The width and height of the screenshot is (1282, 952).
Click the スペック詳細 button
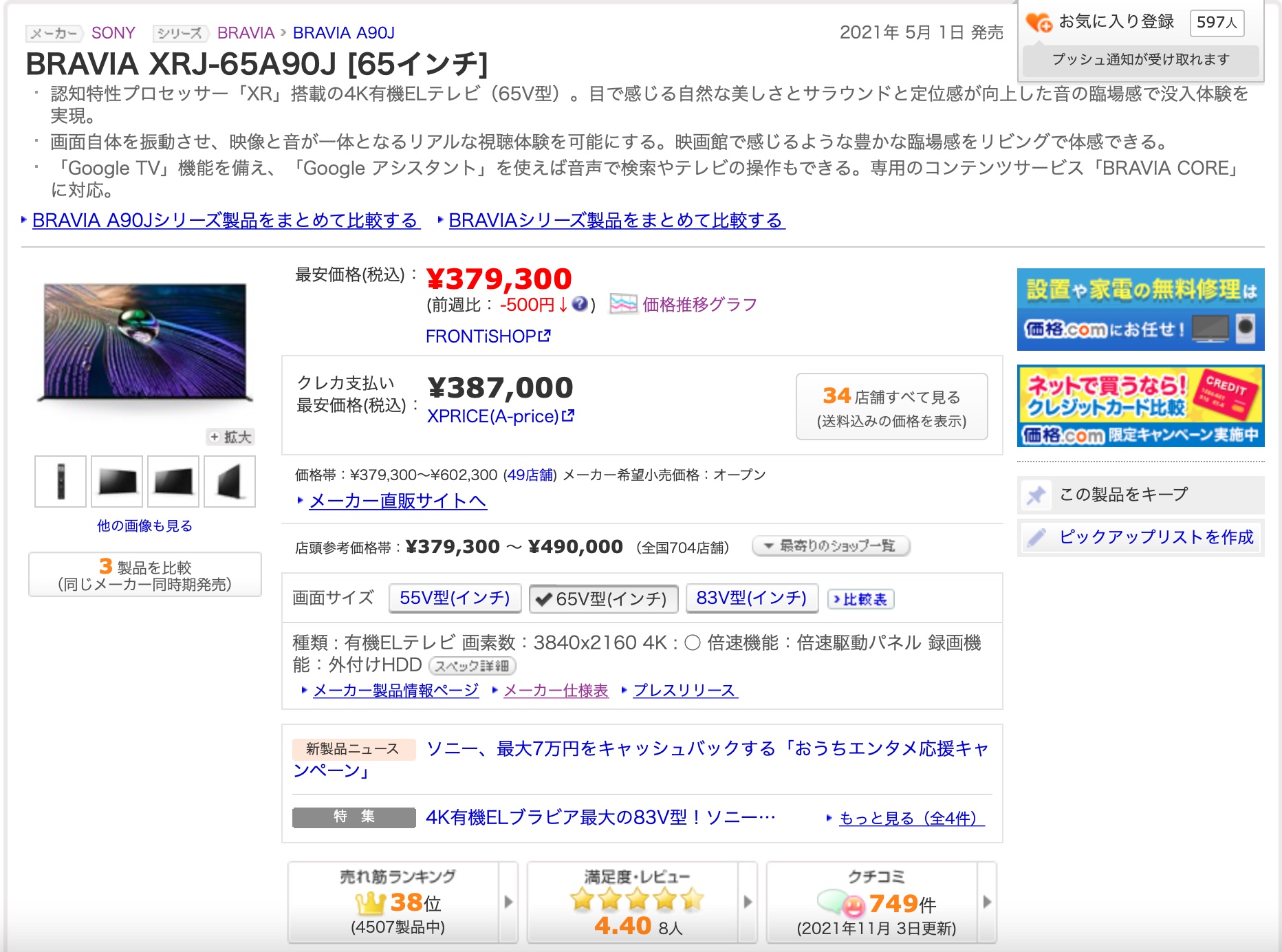point(472,666)
